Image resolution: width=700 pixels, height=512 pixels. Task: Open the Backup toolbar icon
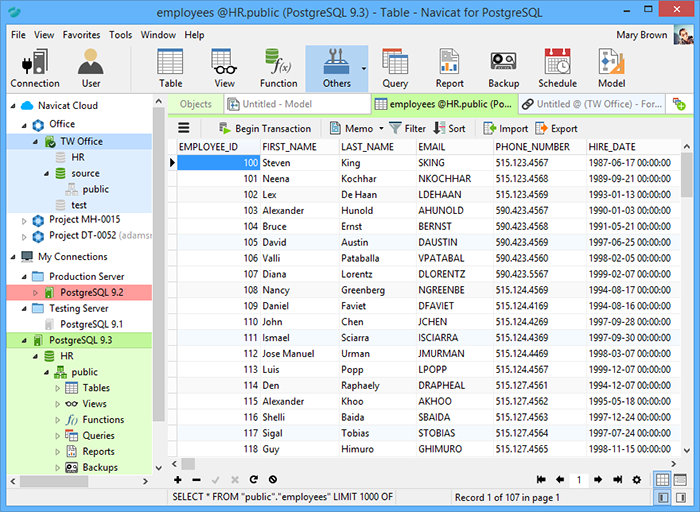pyautogui.click(x=504, y=68)
